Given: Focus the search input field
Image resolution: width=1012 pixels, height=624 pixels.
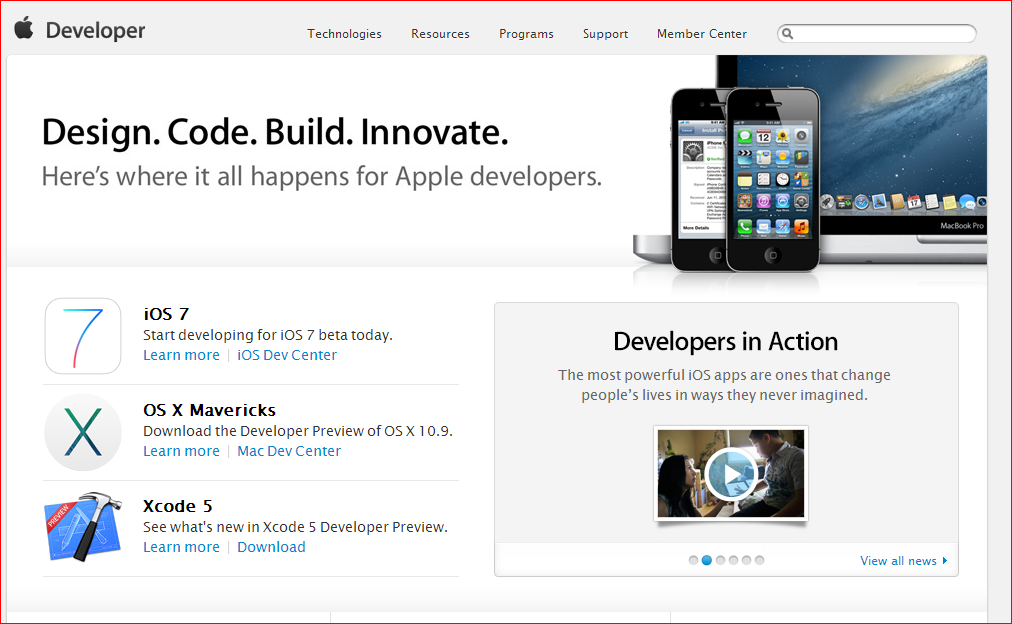Looking at the screenshot, I should [x=876, y=33].
